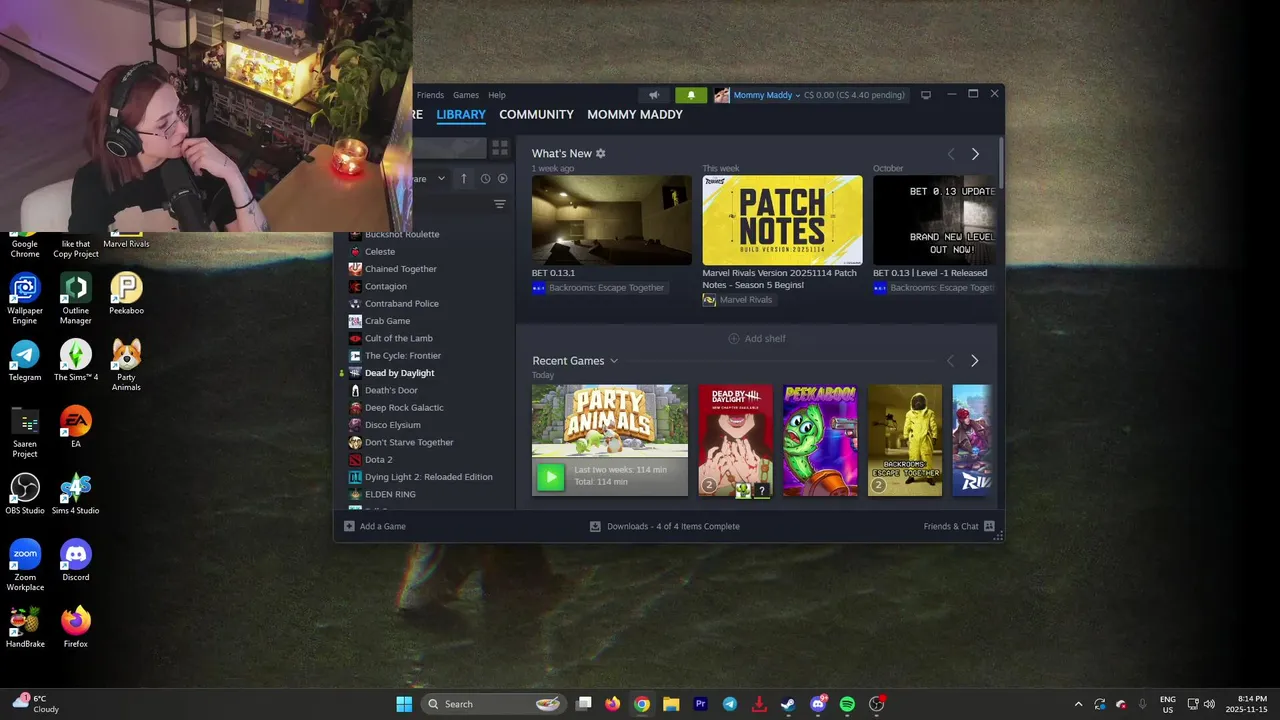
Task: Open Friends & Chat
Action: click(959, 526)
